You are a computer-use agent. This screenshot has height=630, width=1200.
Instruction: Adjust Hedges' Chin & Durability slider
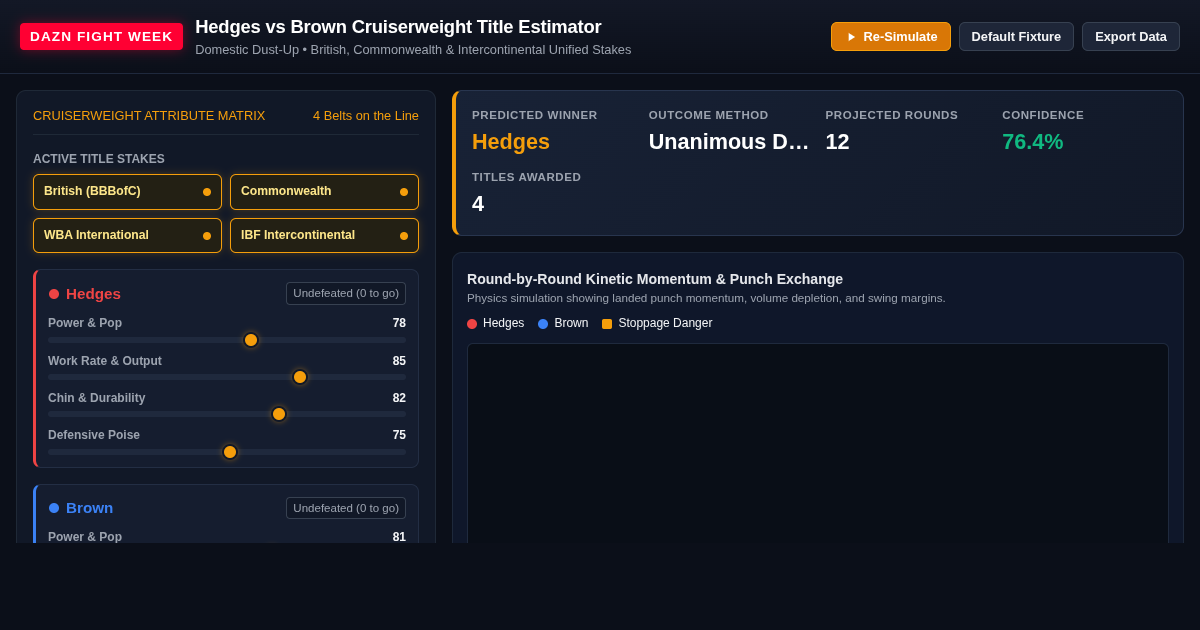pyautogui.click(x=227, y=414)
